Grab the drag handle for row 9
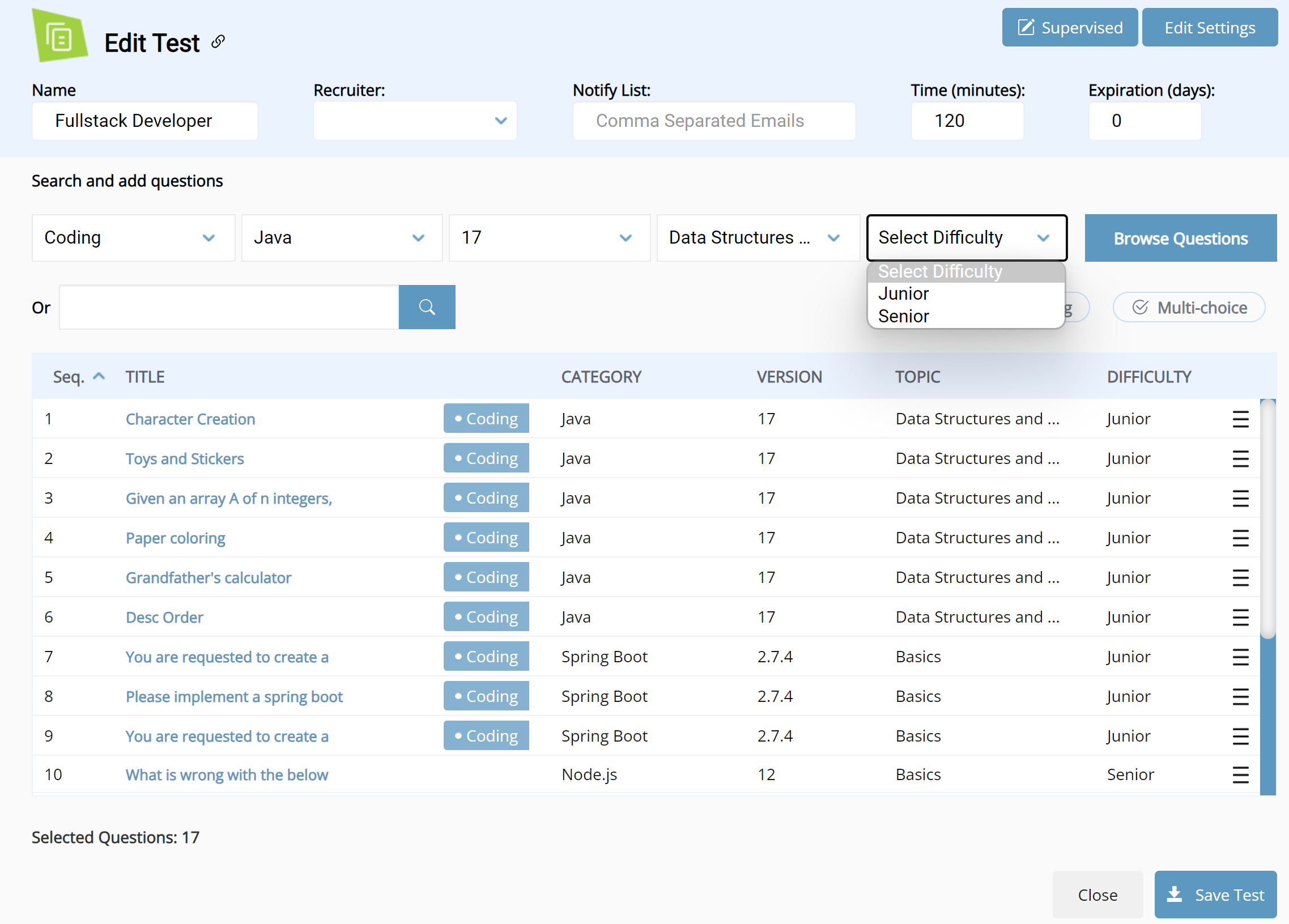 (1240, 736)
